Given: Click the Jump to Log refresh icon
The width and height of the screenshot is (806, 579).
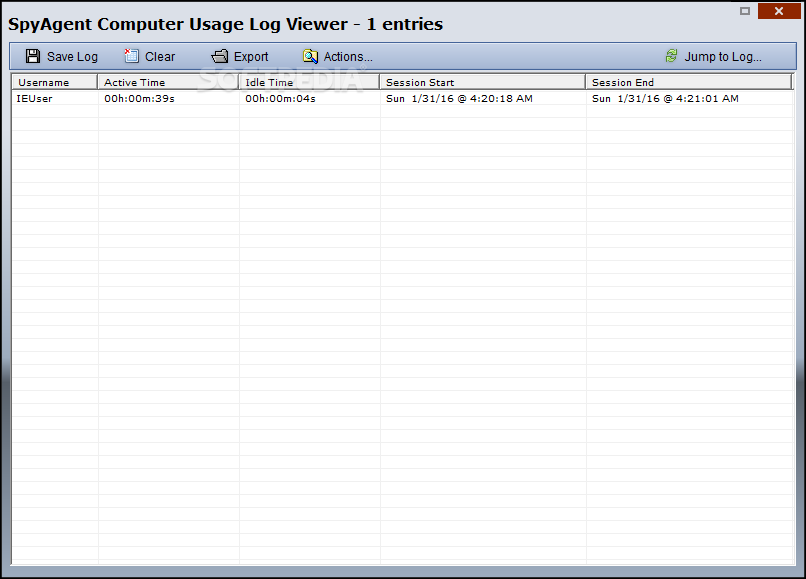Looking at the screenshot, I should [671, 56].
